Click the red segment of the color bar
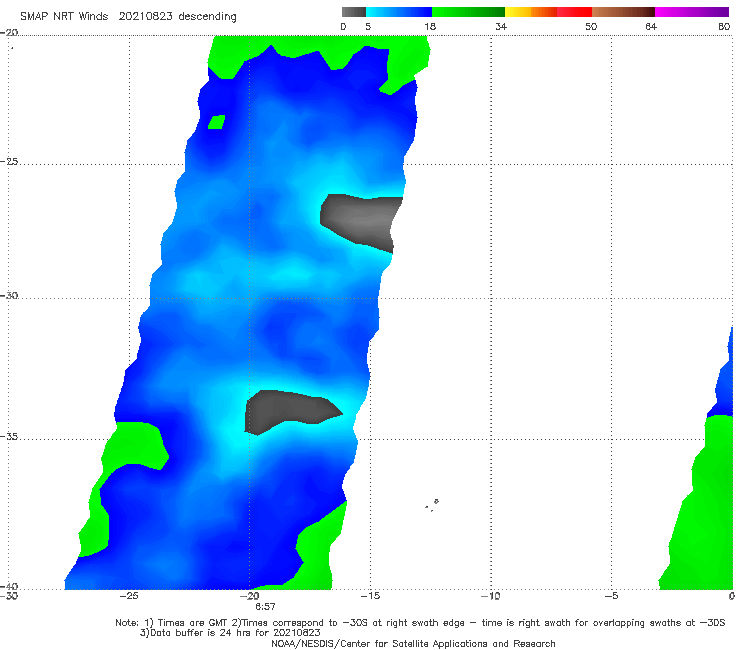This screenshot has width=740, height=650. (574, 12)
